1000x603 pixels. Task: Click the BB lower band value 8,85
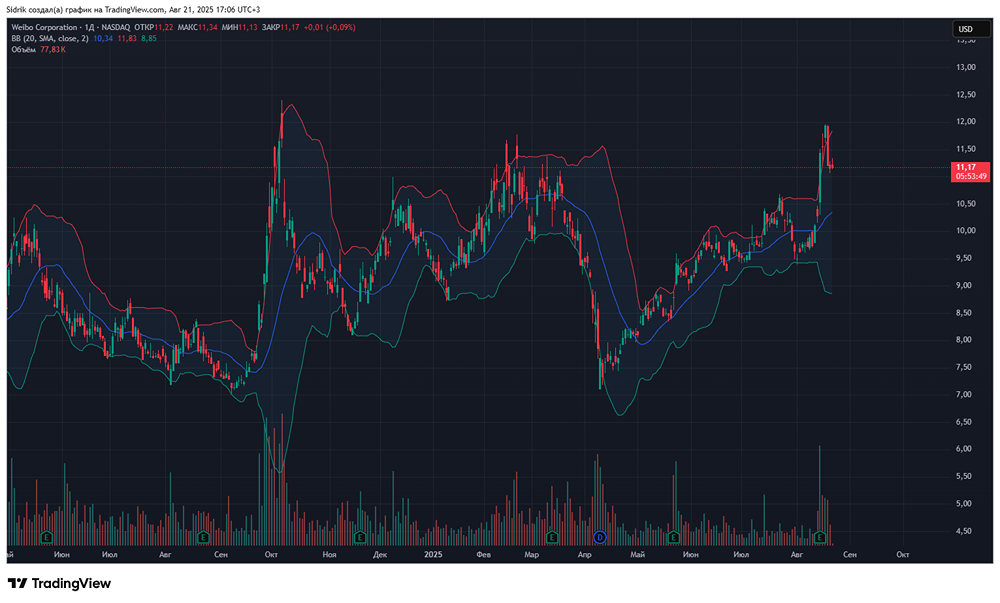click(149, 38)
